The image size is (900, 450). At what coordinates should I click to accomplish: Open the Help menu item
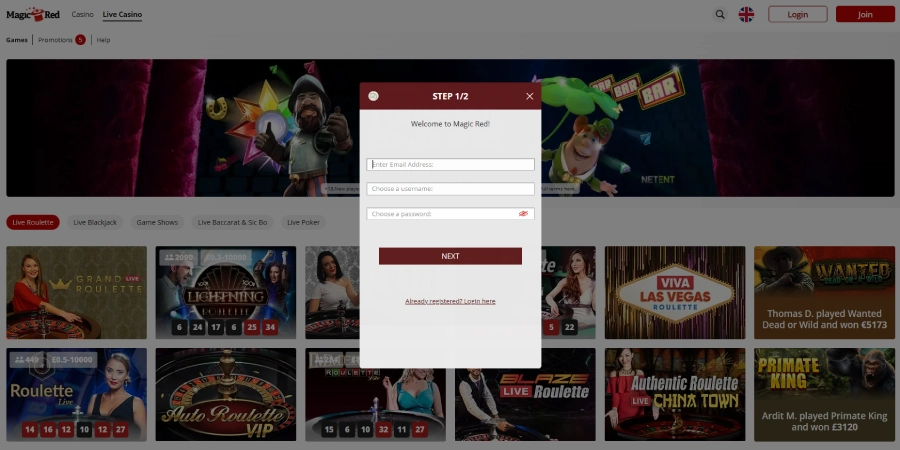click(103, 40)
